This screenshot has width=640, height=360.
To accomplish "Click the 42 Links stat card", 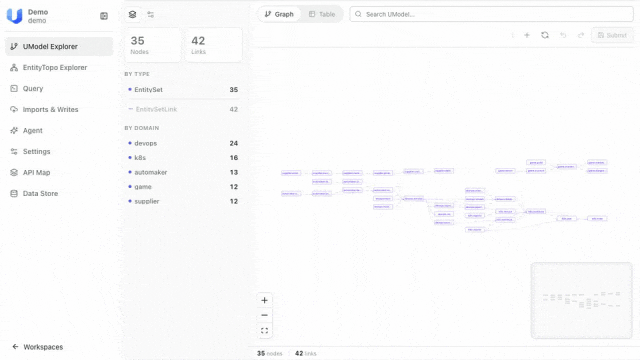I will click(213, 45).
